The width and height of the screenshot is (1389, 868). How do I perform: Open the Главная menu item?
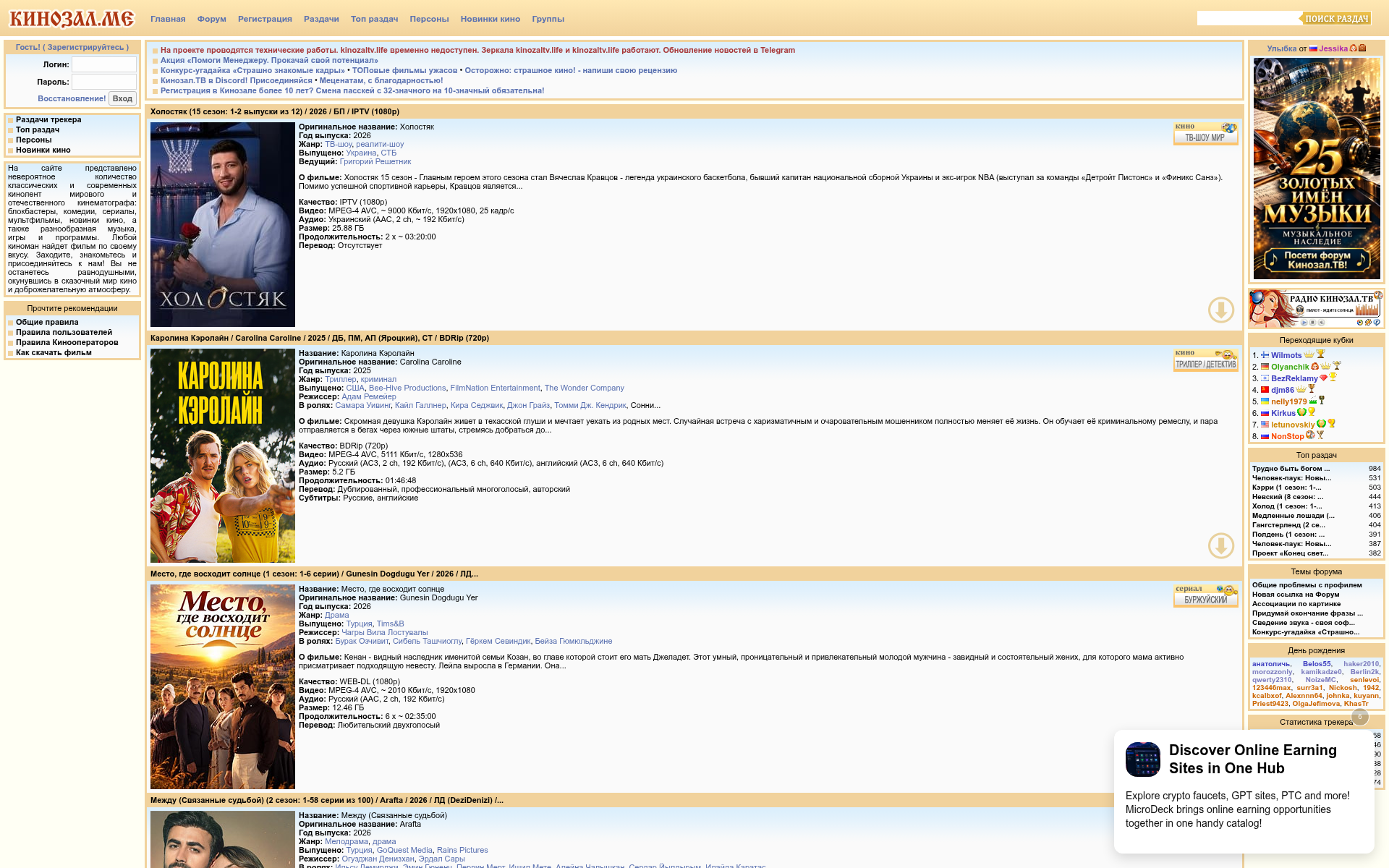coord(168,19)
